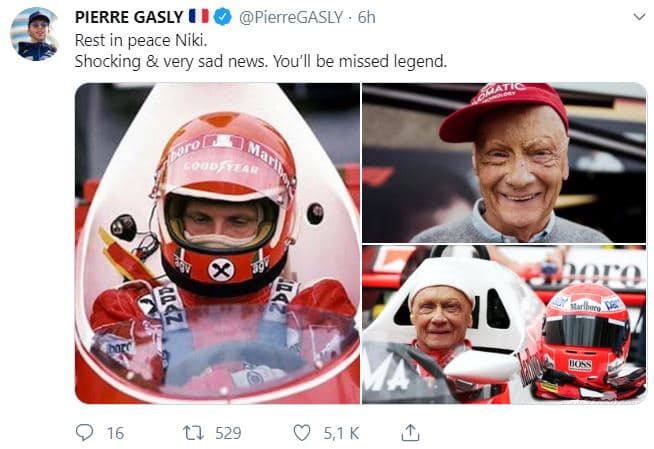View the bottom-right photo with helmet on car
Viewport: 654px width, 449px height.
click(504, 325)
